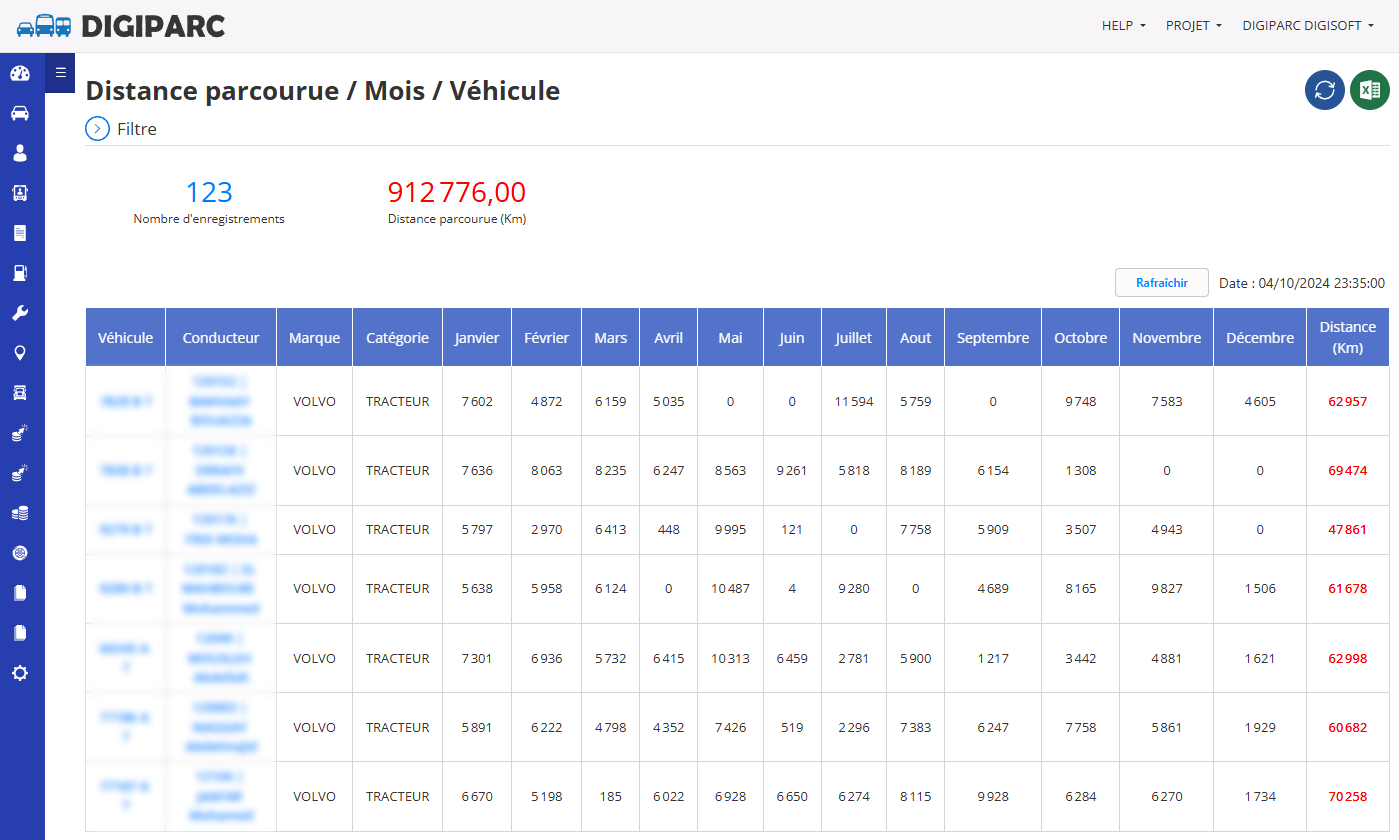Viewport: 1399px width, 840px height.
Task: Open the driver ID badge sidebar icon
Action: pyautogui.click(x=20, y=193)
